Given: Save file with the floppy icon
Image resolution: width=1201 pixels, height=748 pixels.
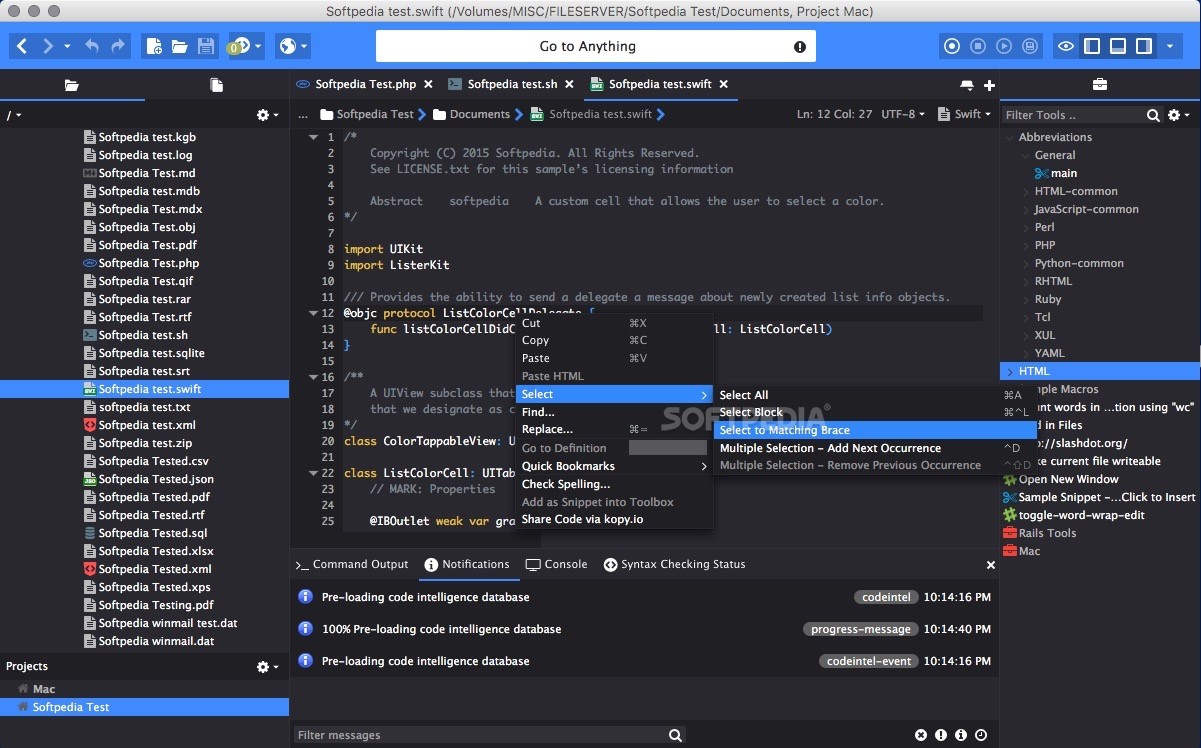Looking at the screenshot, I should click(x=206, y=46).
